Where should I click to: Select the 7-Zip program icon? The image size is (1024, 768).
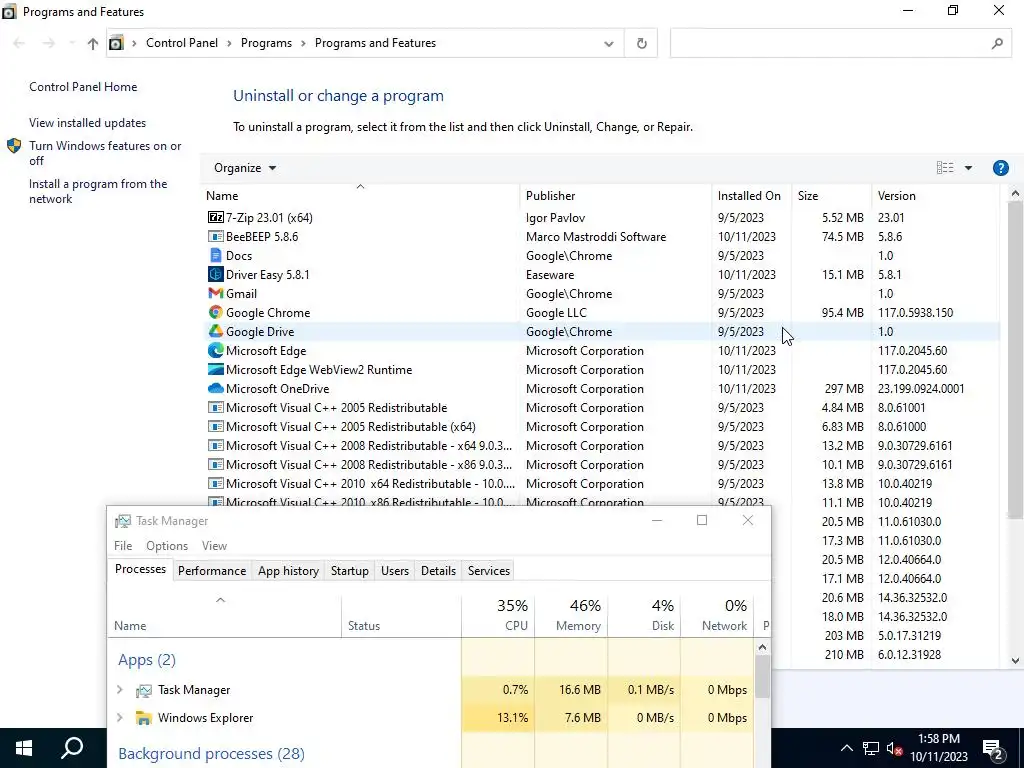216,217
